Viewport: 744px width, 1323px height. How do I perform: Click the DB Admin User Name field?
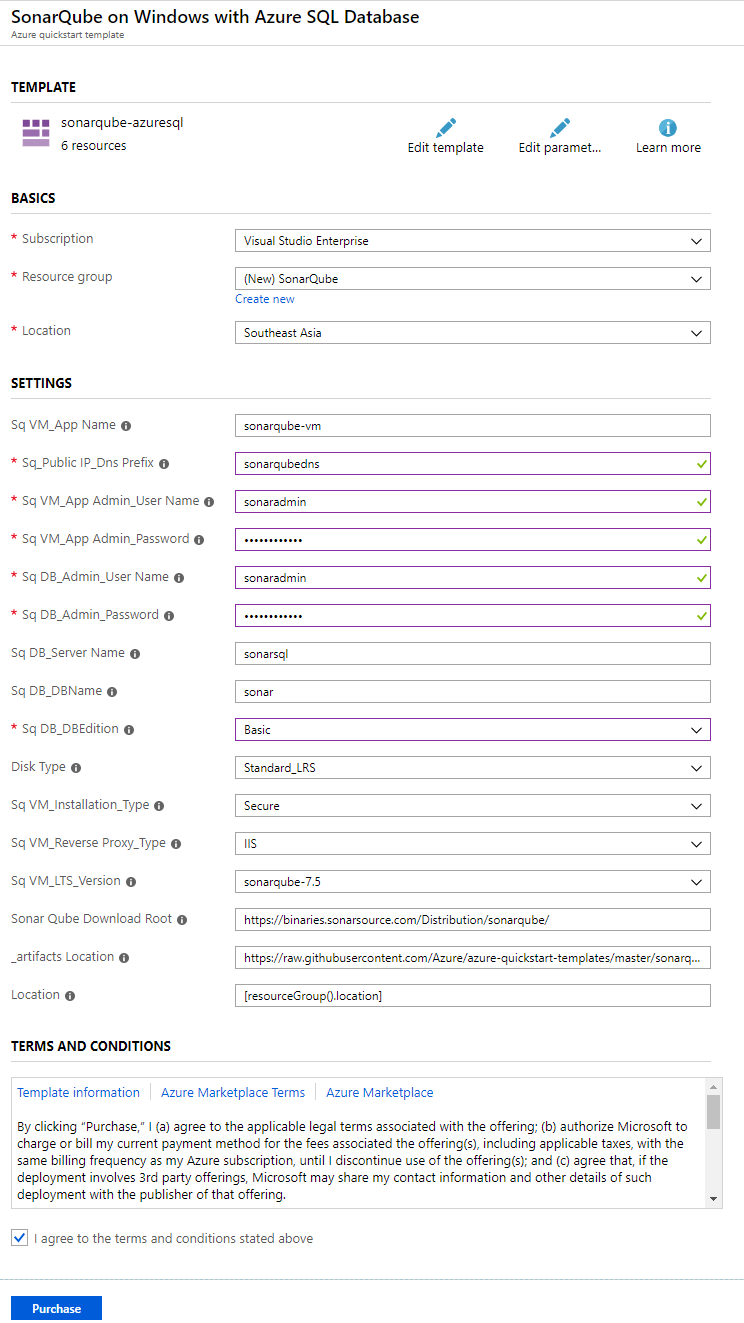coord(472,578)
